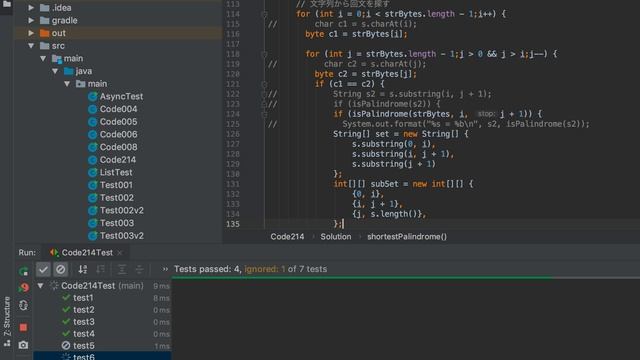Collapse the src folder
The width and height of the screenshot is (640, 360).
(x=31, y=46)
